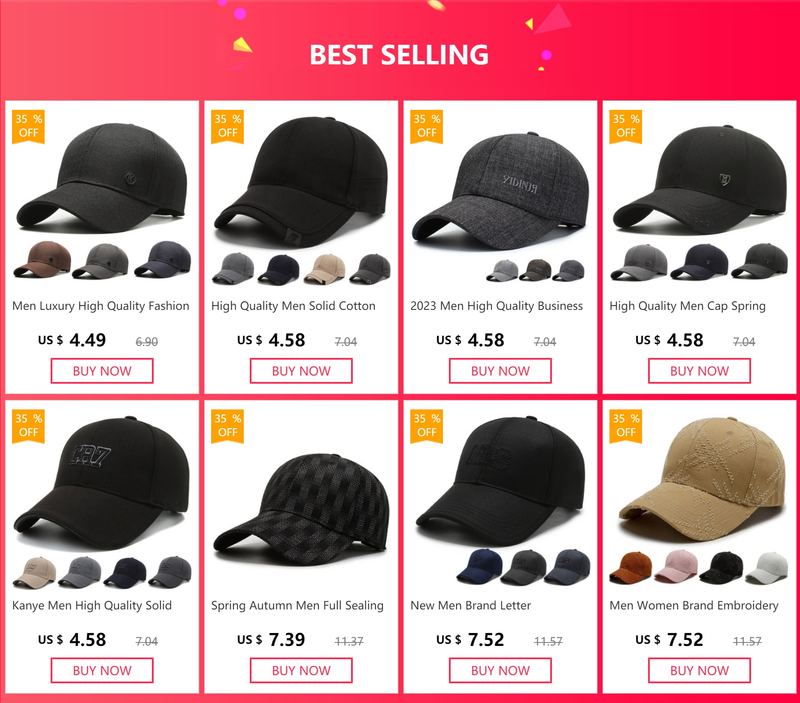Click BUY NOW for High Quality Men Cap Spring

click(699, 371)
